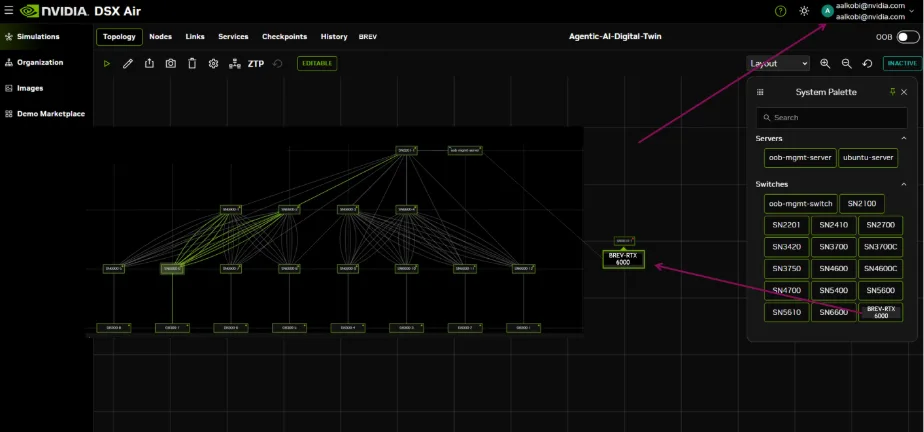Open the BREV tab
The image size is (924, 432).
(x=368, y=37)
